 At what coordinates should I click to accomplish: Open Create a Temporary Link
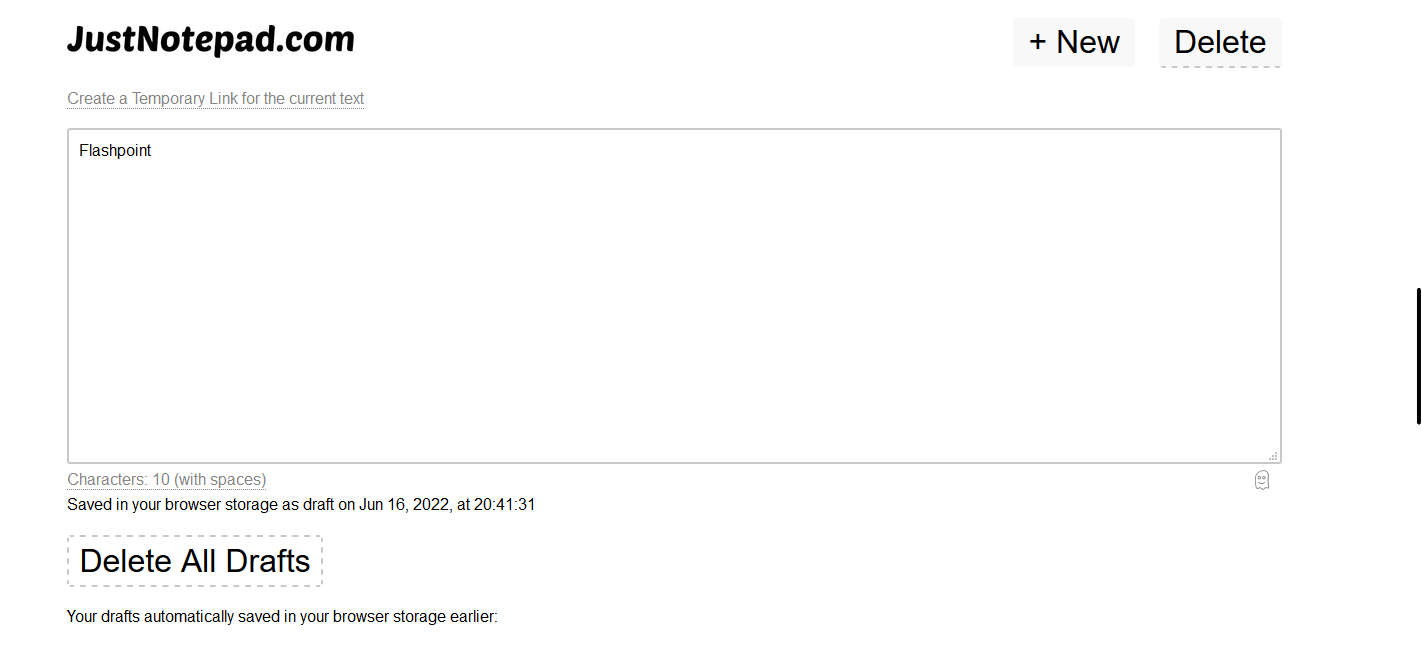click(x=216, y=99)
